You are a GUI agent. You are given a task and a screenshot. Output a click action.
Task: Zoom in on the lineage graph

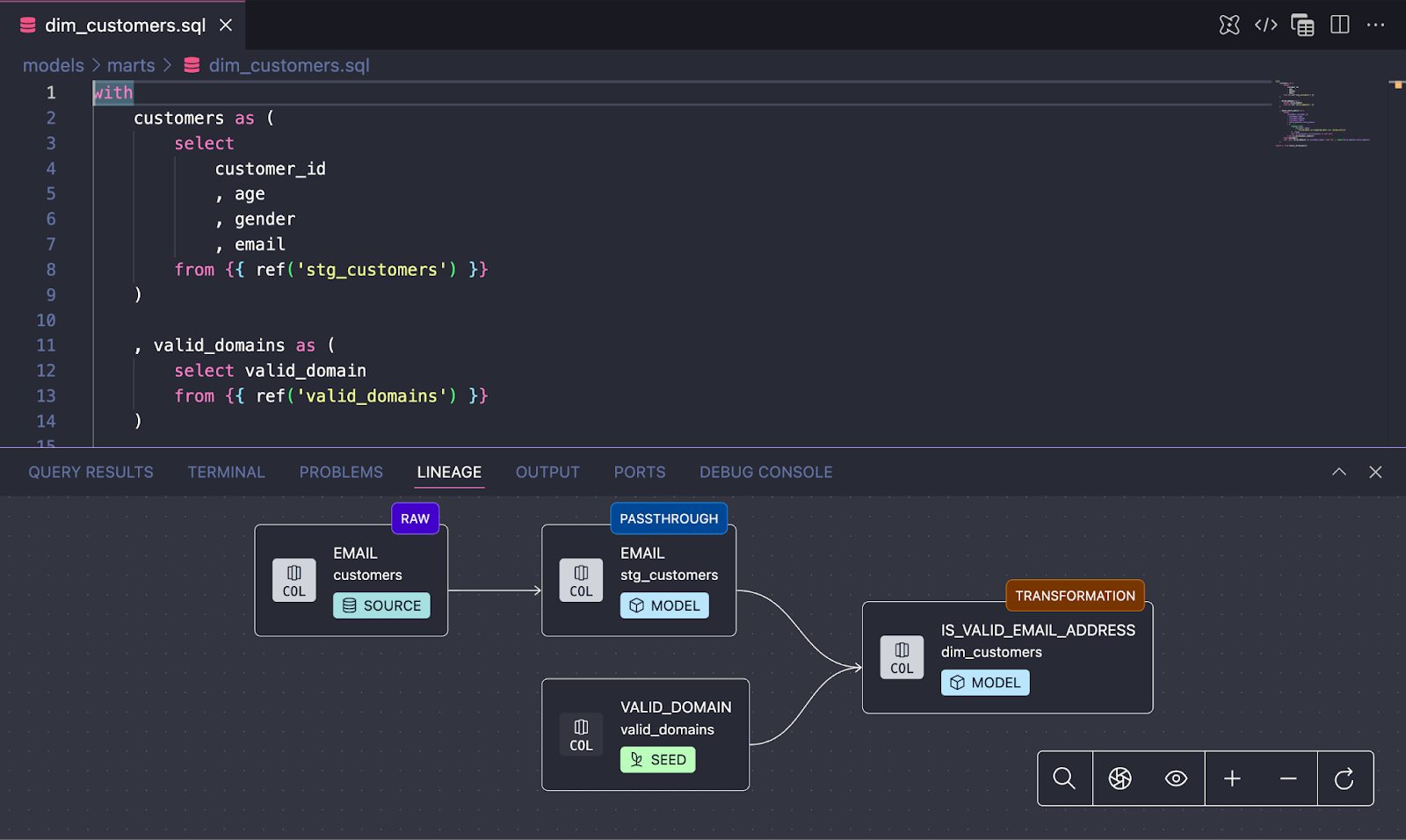(x=1232, y=778)
